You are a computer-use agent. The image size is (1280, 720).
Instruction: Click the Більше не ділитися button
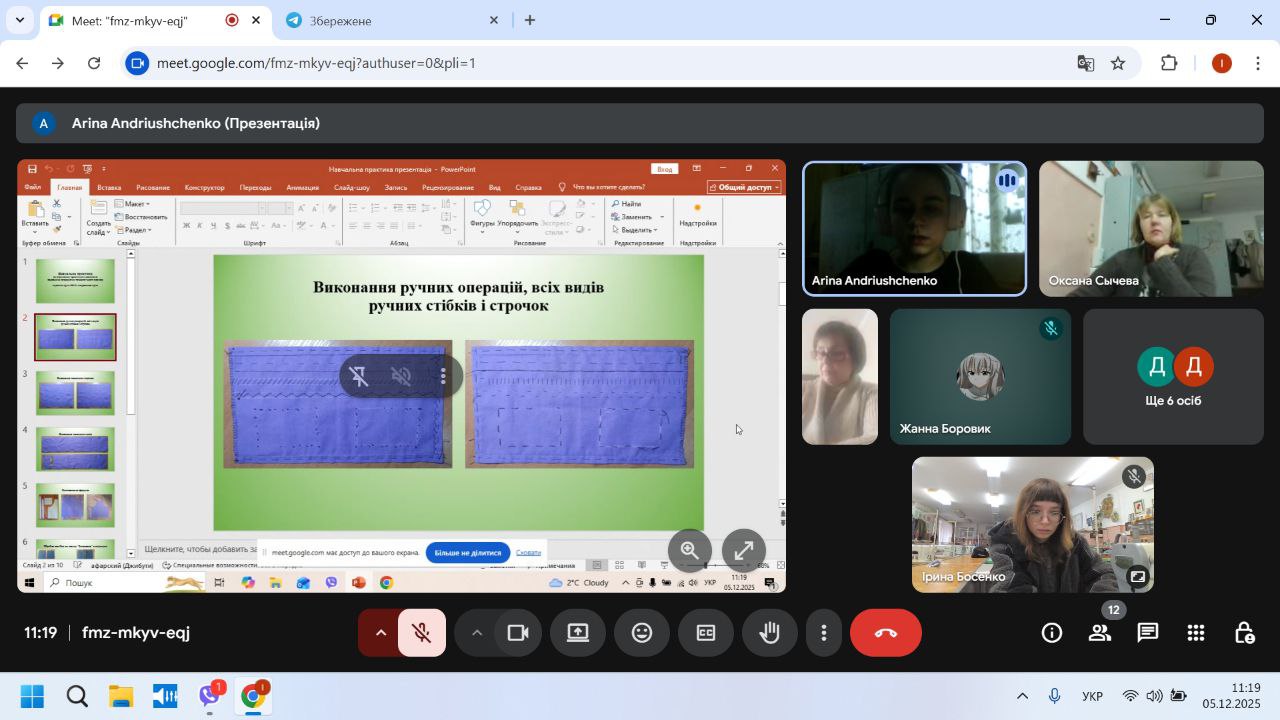(467, 552)
